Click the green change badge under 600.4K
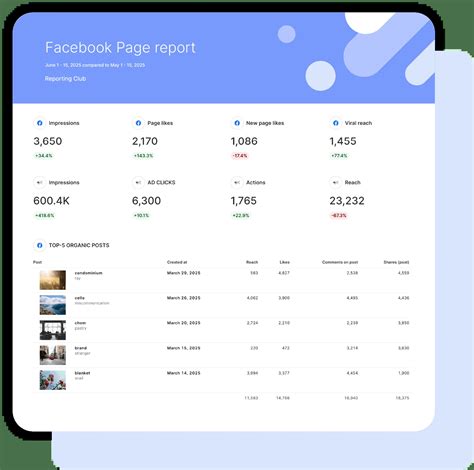This screenshot has width=474, height=470. [45, 215]
